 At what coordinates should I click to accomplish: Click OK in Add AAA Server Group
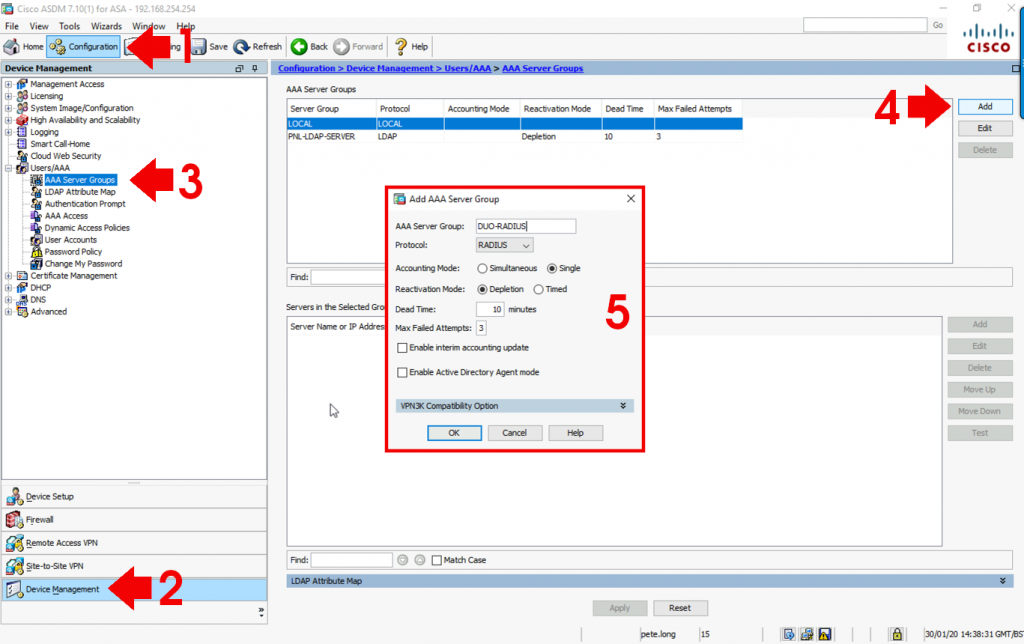pyautogui.click(x=454, y=433)
